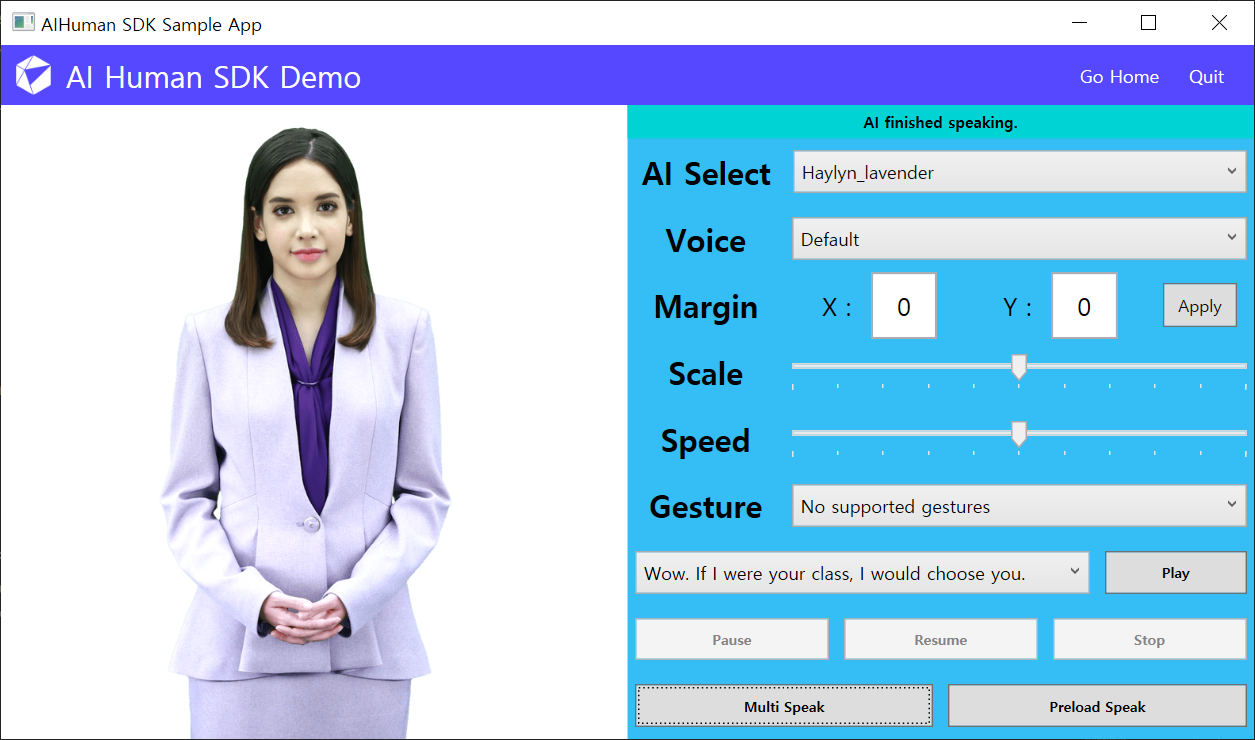Click the AI Human SDK logo icon

tap(33, 76)
